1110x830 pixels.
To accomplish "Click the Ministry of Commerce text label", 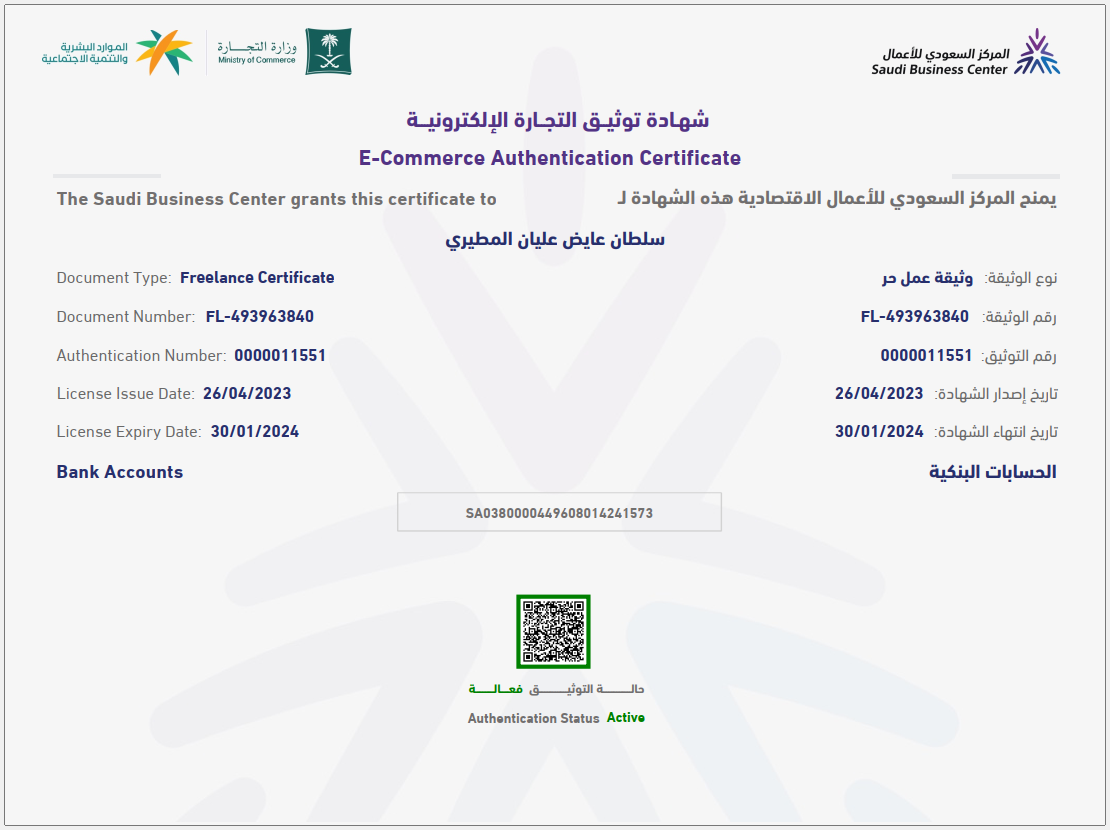I will click(x=257, y=60).
